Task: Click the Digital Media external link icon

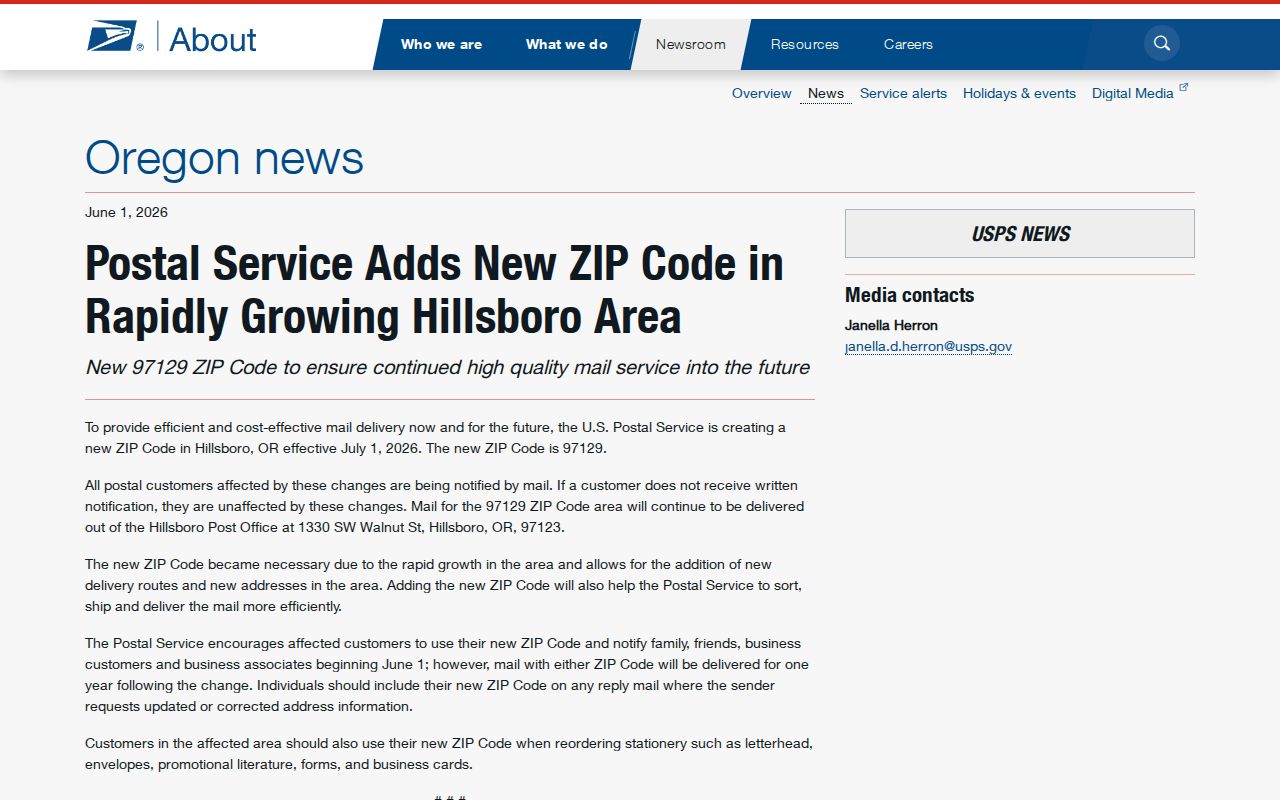Action: click(x=1184, y=88)
